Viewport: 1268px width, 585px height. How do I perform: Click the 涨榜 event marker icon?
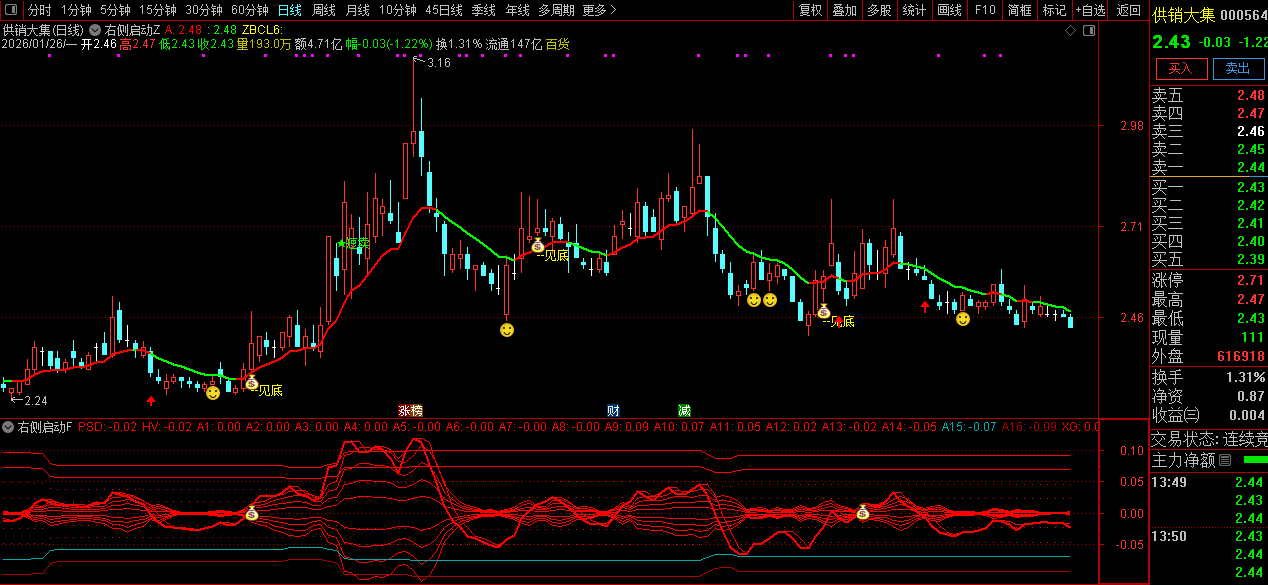click(410, 410)
